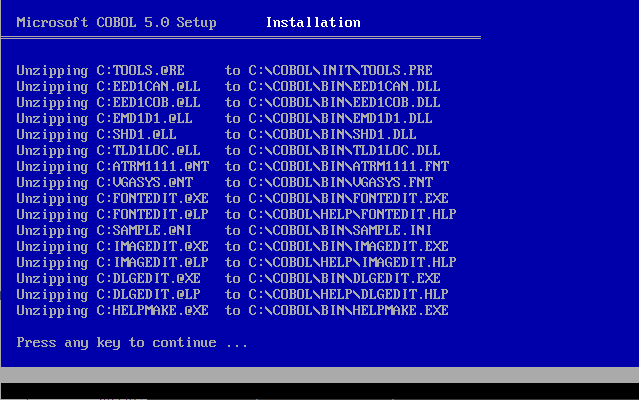Select source file C:TOOLS.@RE

pyautogui.click(x=140, y=70)
